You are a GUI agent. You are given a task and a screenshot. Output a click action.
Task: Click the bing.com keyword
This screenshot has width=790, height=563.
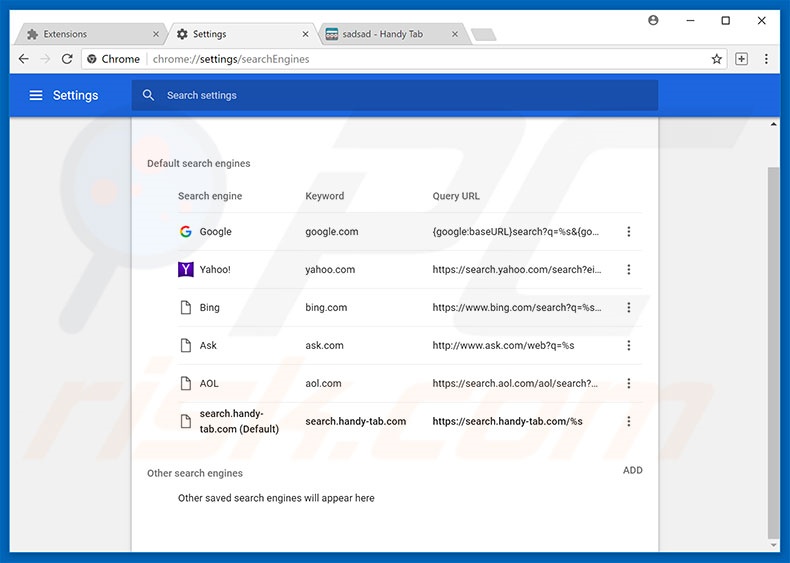pos(326,307)
